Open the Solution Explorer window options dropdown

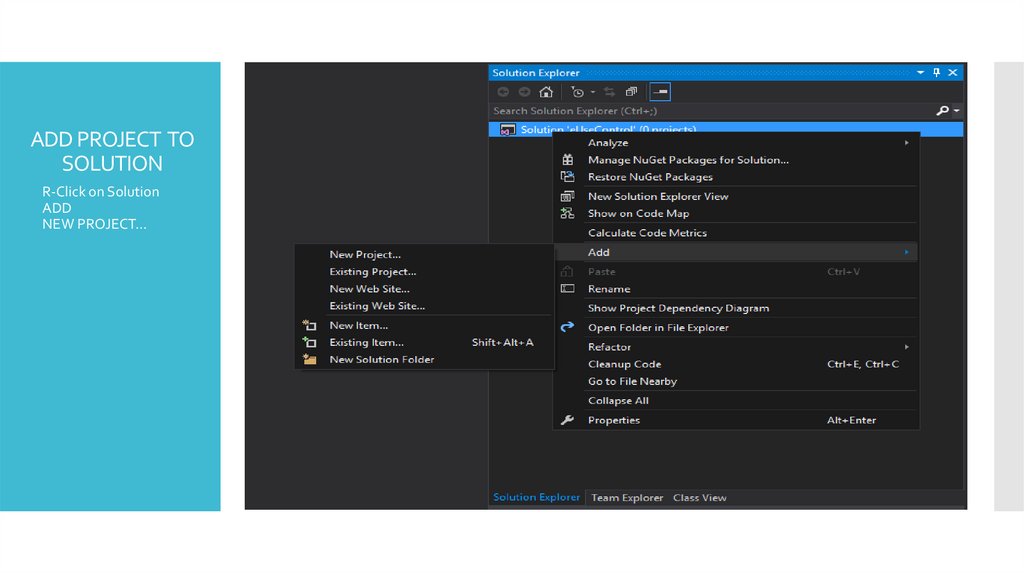(x=920, y=73)
